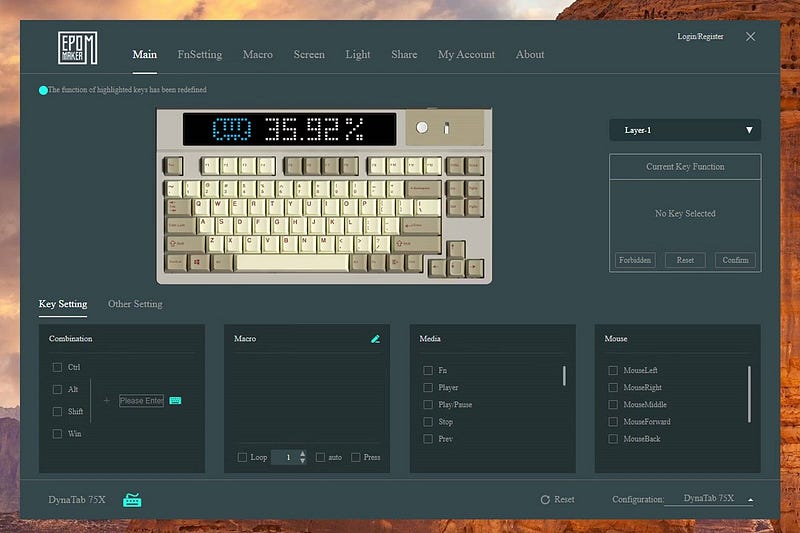
Task: Click the cyan highlighted-keys indicator dot
Action: 43,90
